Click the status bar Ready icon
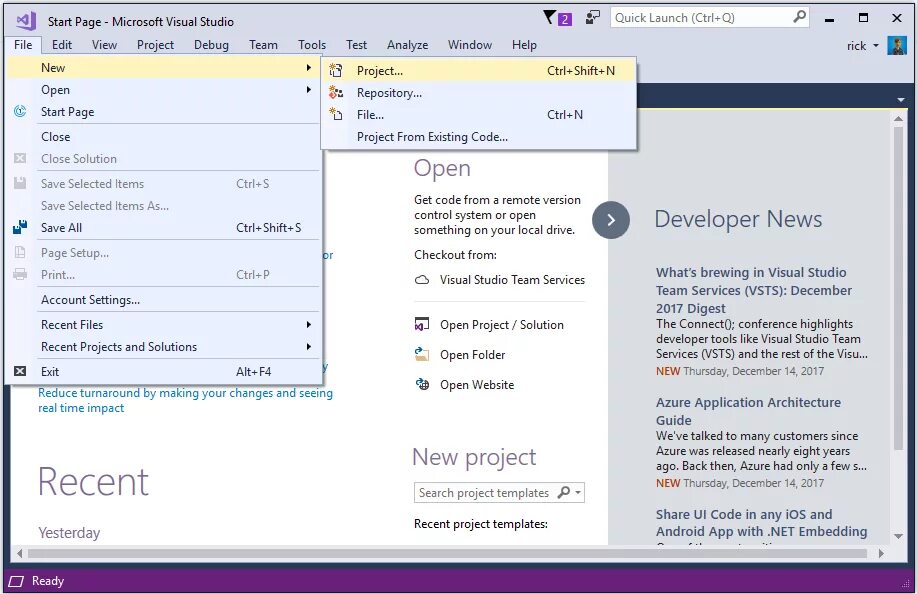This screenshot has width=917, height=594. pos(16,581)
